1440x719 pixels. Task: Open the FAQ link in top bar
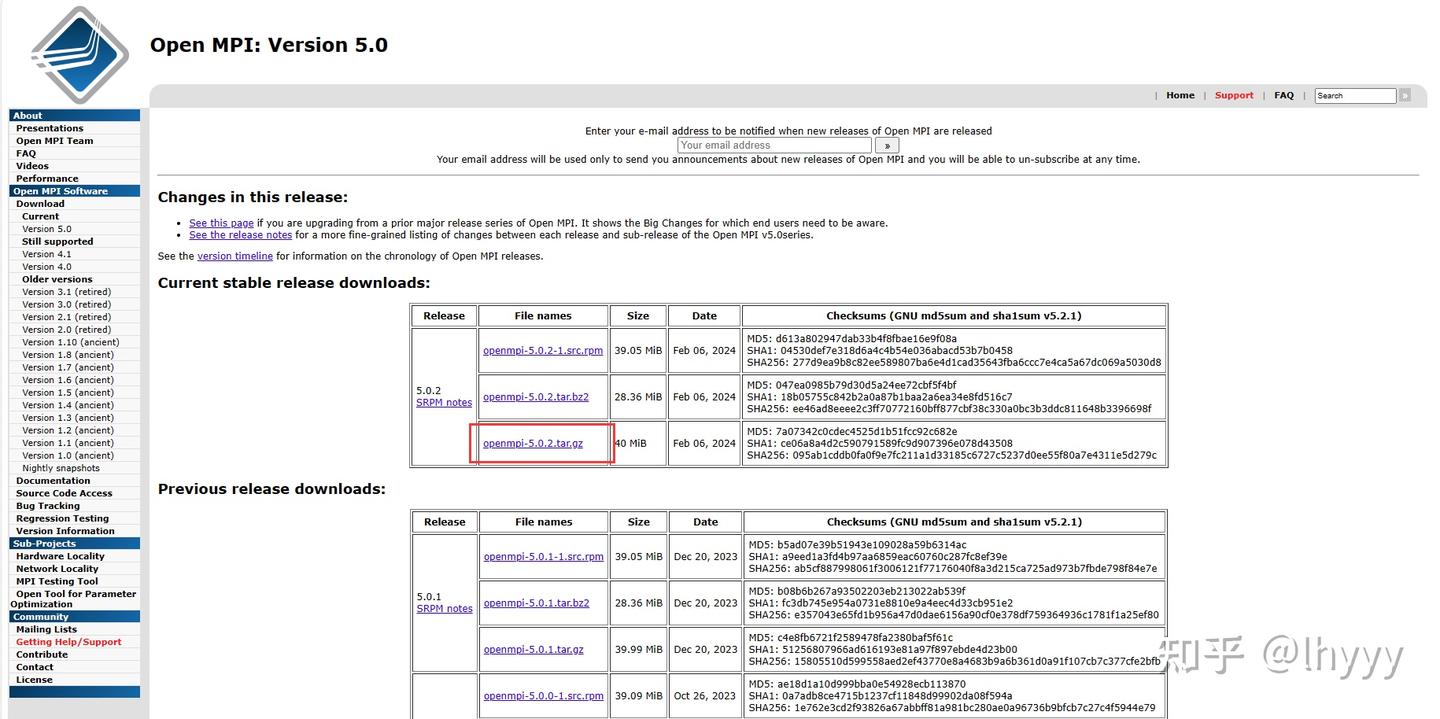click(1284, 96)
